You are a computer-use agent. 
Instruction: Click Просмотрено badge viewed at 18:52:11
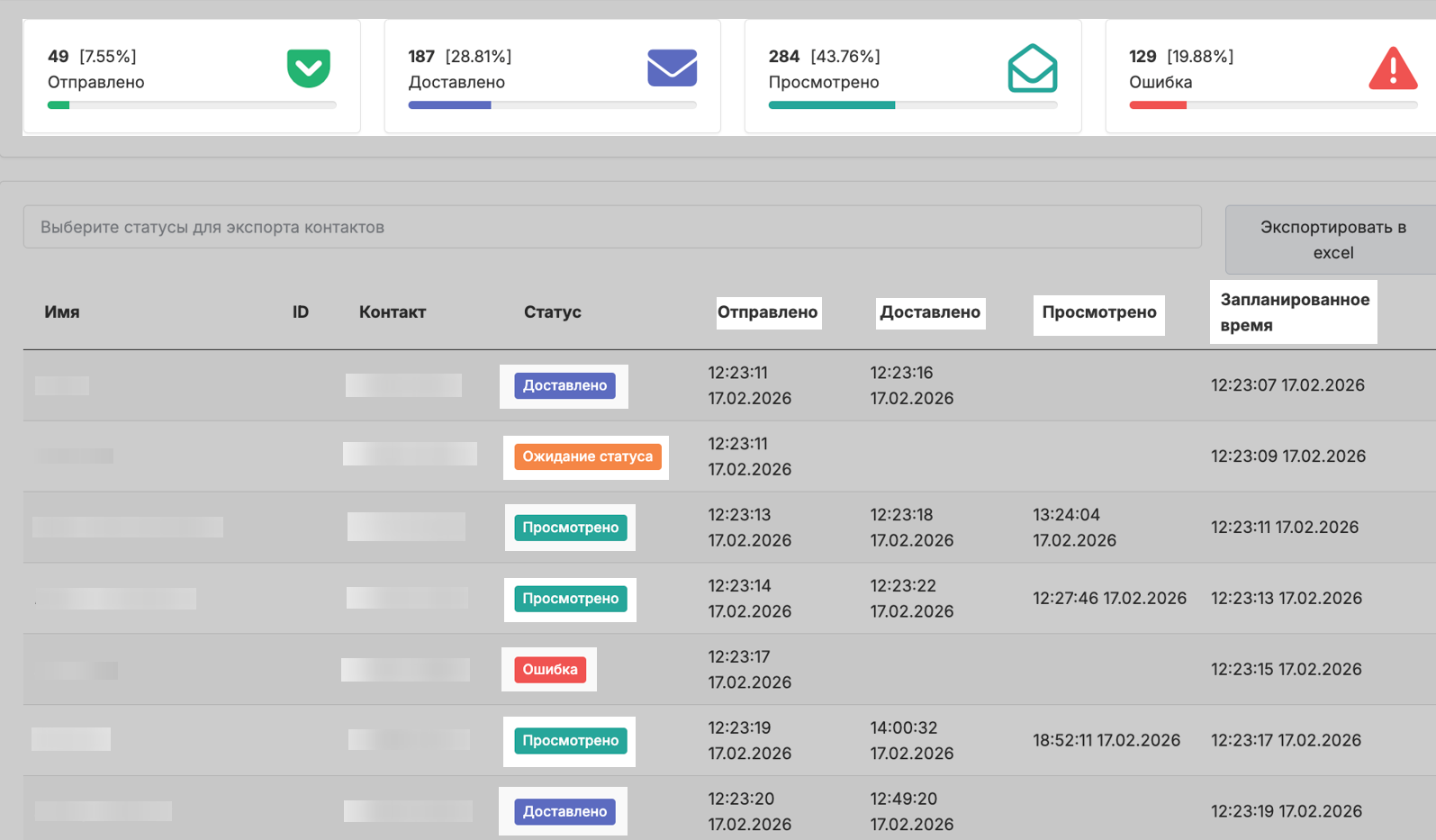coord(570,741)
